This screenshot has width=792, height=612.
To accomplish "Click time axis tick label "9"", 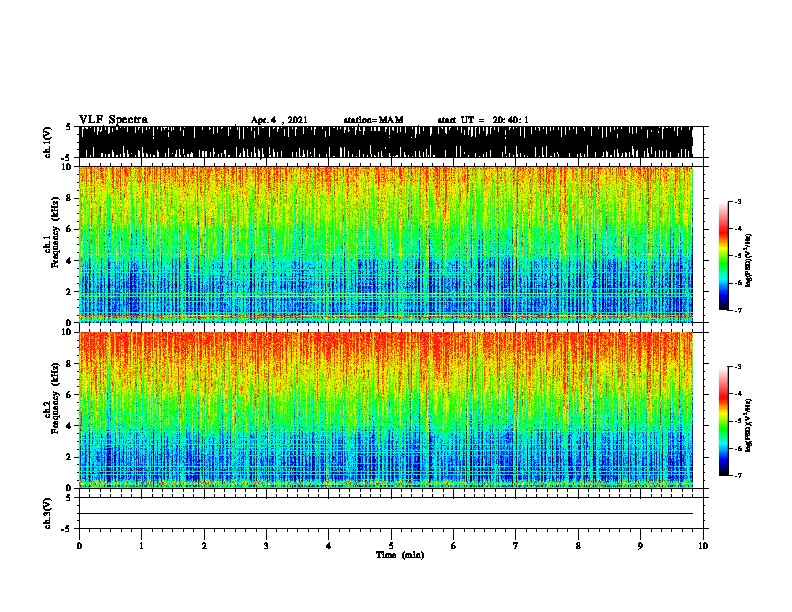I will point(640,546).
